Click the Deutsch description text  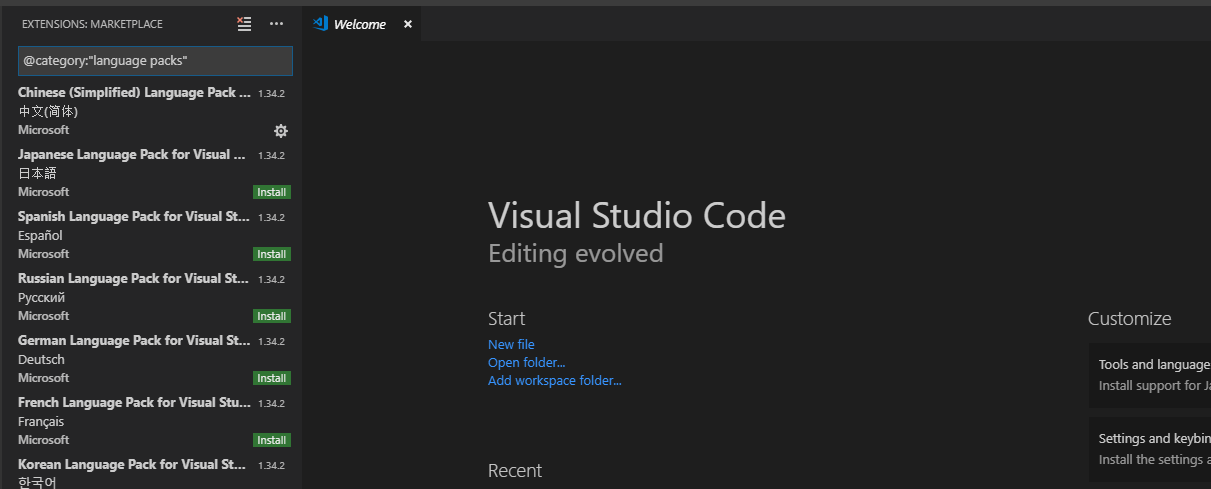[41, 360]
